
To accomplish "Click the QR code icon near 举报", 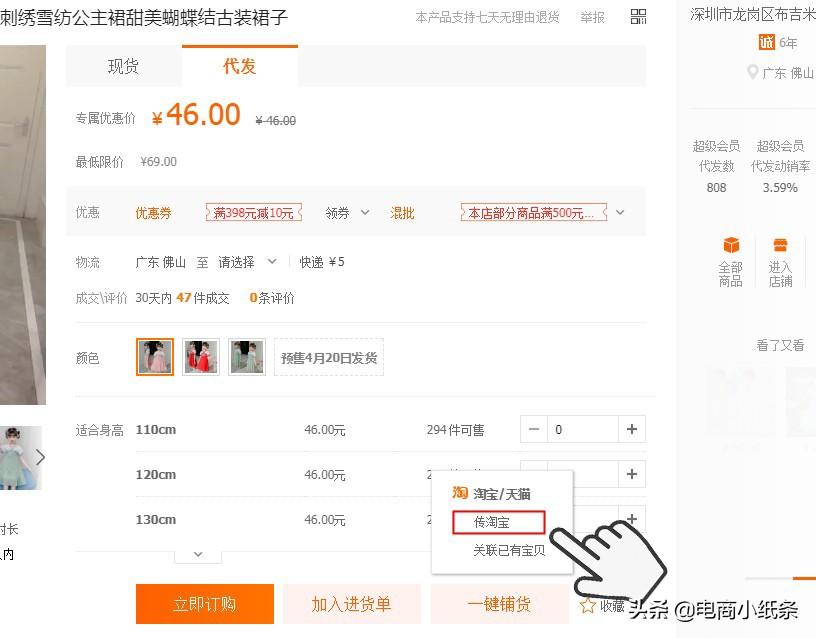I will point(638,17).
